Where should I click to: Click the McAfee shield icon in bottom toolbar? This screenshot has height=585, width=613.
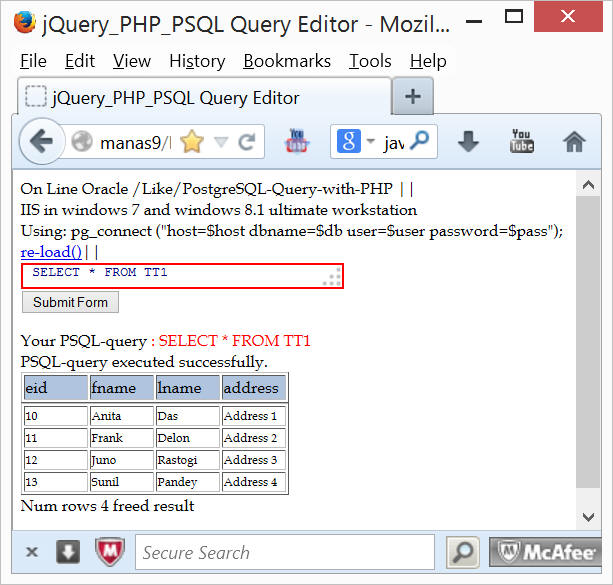click(x=109, y=552)
